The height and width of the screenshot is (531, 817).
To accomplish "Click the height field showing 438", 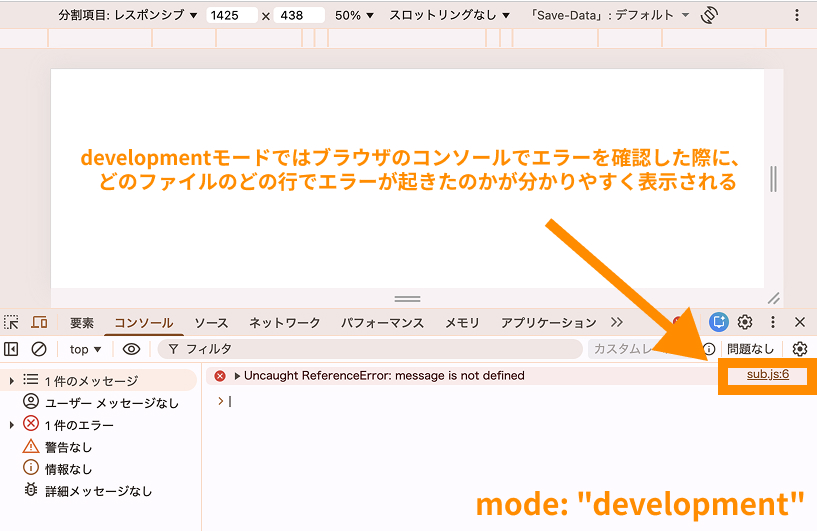I will [299, 15].
